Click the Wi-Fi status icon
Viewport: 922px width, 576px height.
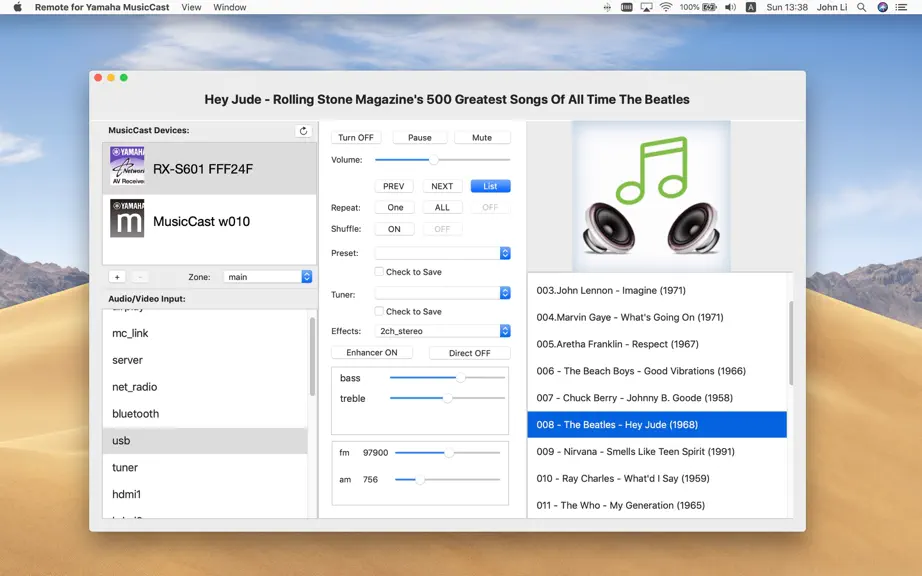[666, 7]
